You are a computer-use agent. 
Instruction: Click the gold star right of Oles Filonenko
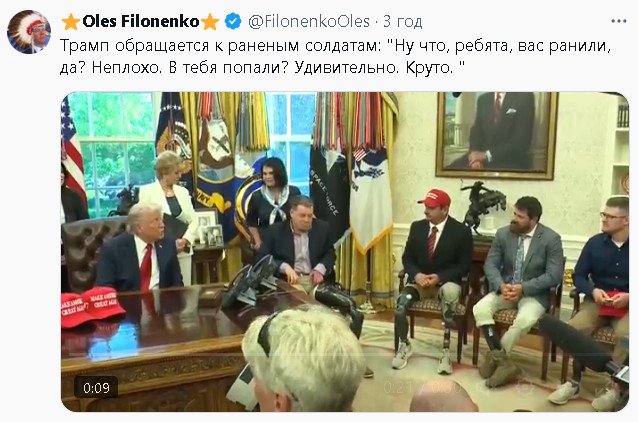pos(210,22)
